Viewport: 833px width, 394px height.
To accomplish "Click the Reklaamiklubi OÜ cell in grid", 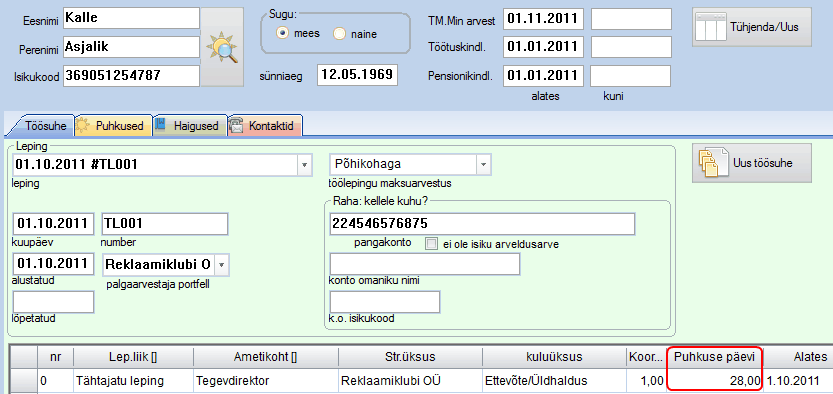I will [x=410, y=381].
